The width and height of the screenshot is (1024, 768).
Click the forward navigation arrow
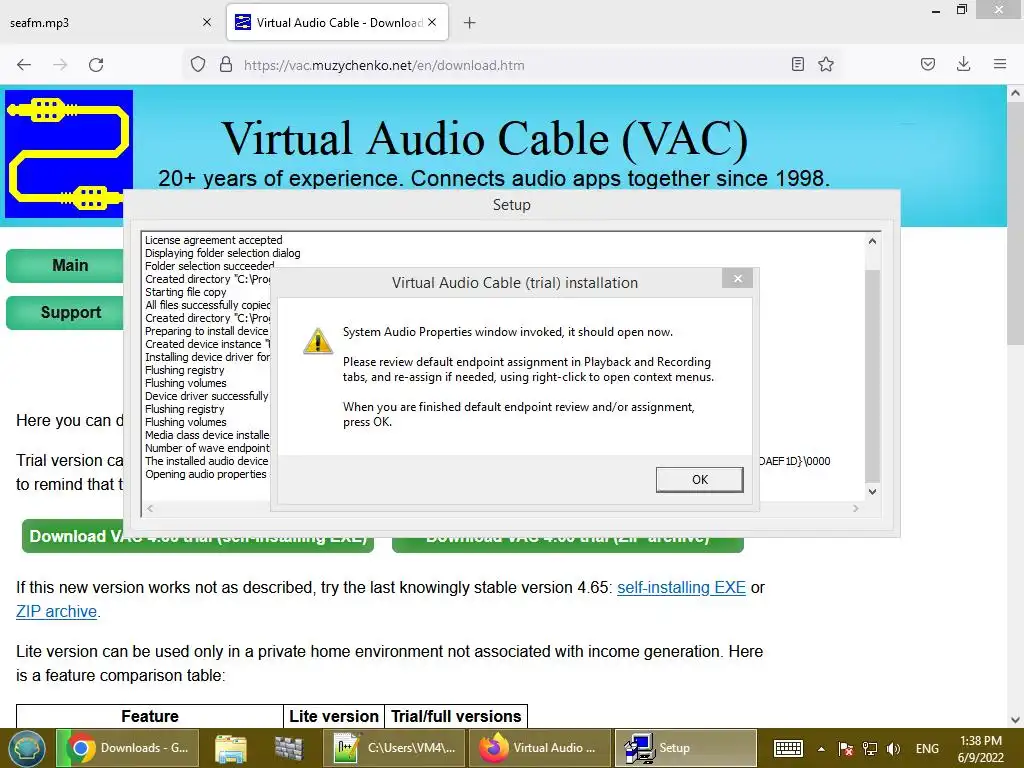60,65
